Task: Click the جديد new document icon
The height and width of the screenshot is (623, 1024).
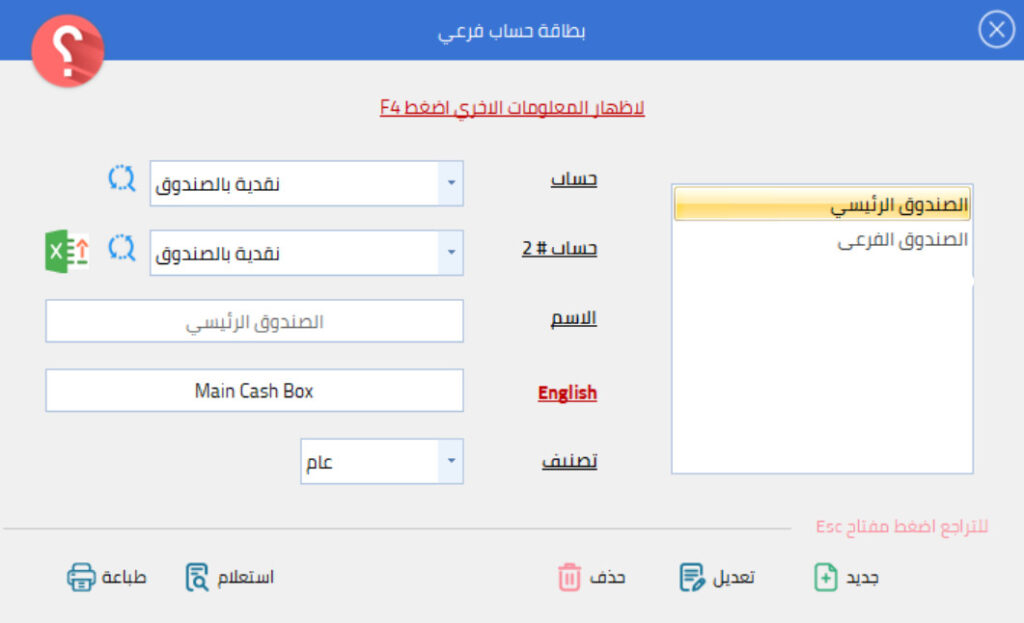Action: (x=826, y=577)
